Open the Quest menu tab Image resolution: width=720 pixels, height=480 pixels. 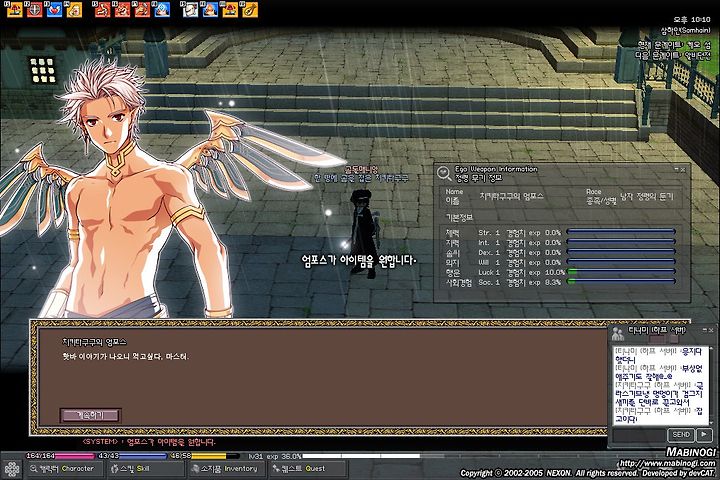307,469
